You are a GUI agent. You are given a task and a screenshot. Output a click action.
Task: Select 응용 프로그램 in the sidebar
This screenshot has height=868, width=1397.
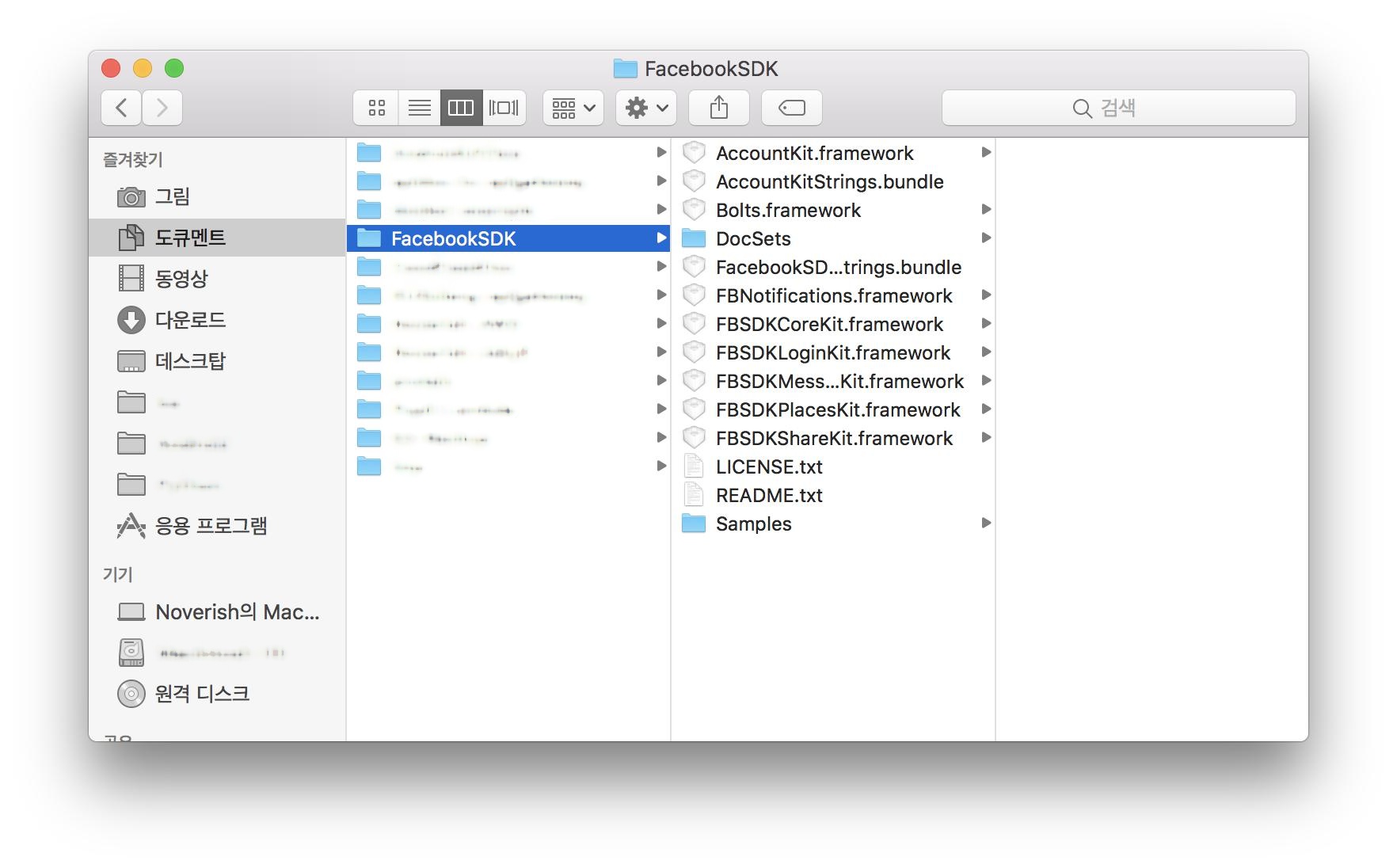[211, 526]
